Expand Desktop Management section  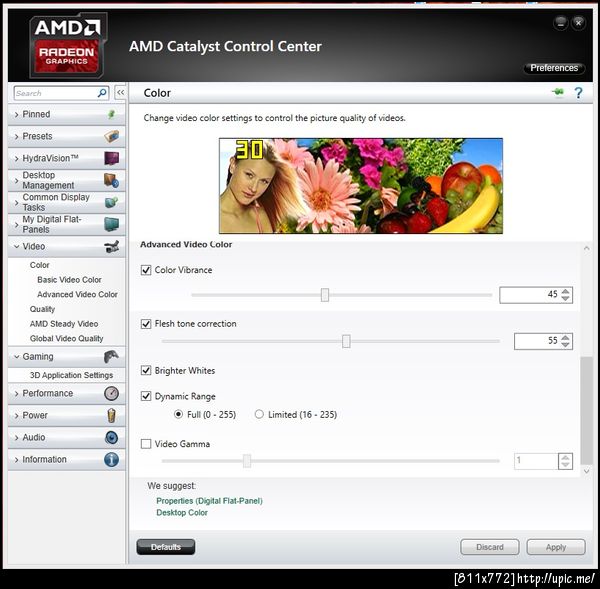(x=16, y=181)
